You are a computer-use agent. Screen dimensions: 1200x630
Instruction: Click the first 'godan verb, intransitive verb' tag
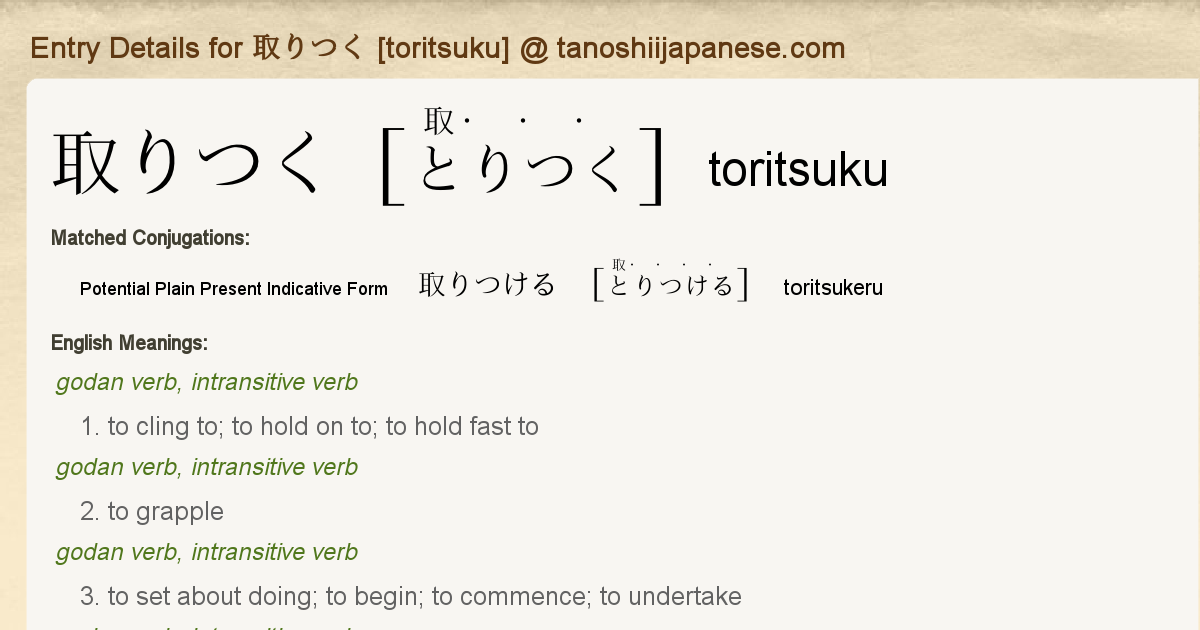pyautogui.click(x=207, y=382)
